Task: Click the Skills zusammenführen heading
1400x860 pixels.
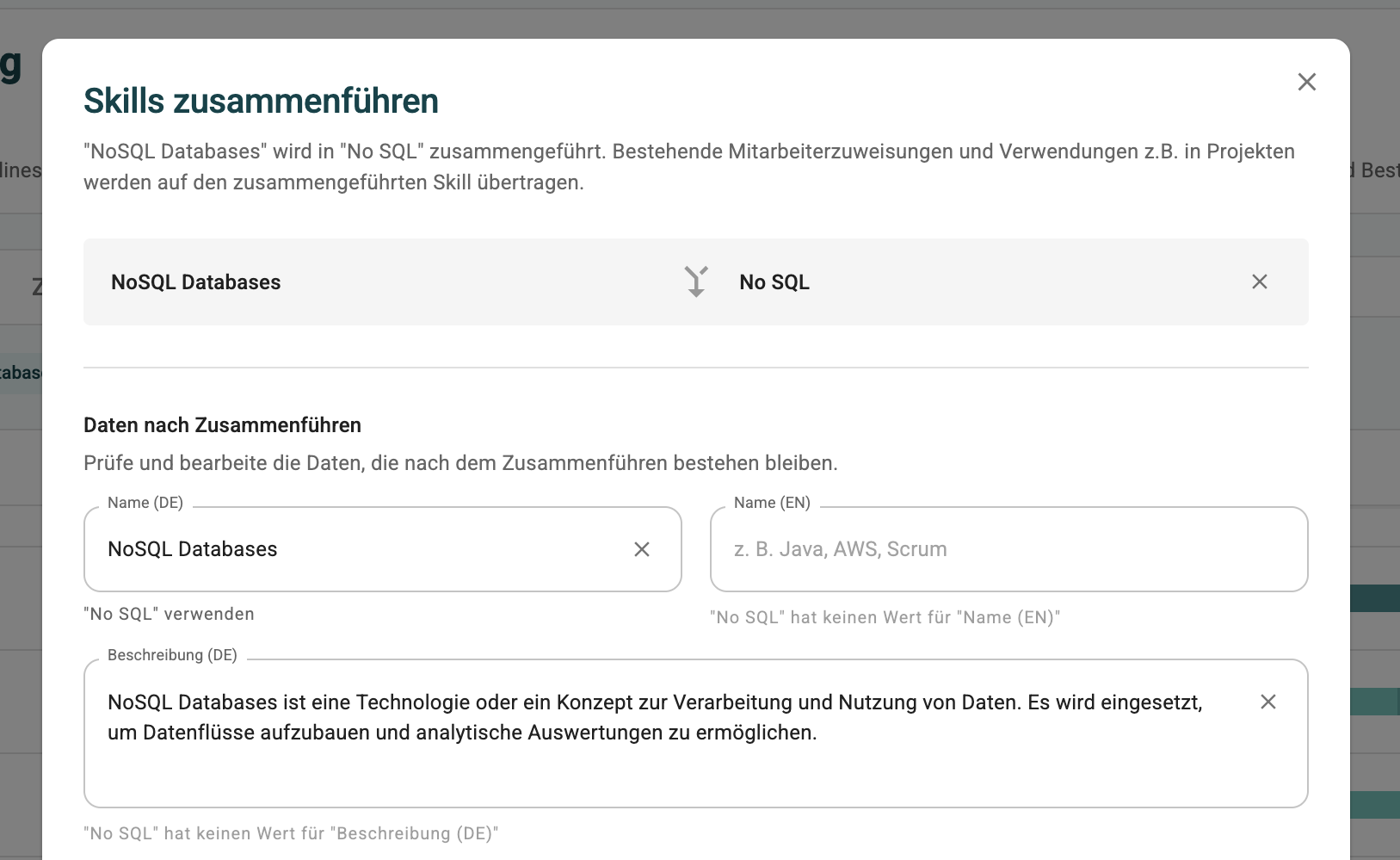Action: pos(261,101)
